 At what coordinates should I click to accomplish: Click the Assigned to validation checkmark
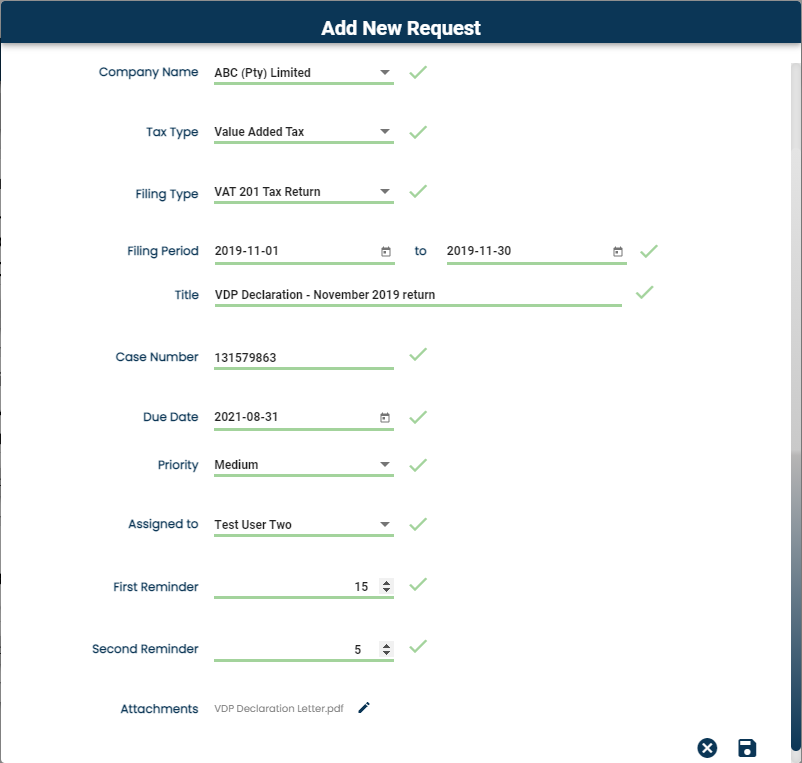418,524
